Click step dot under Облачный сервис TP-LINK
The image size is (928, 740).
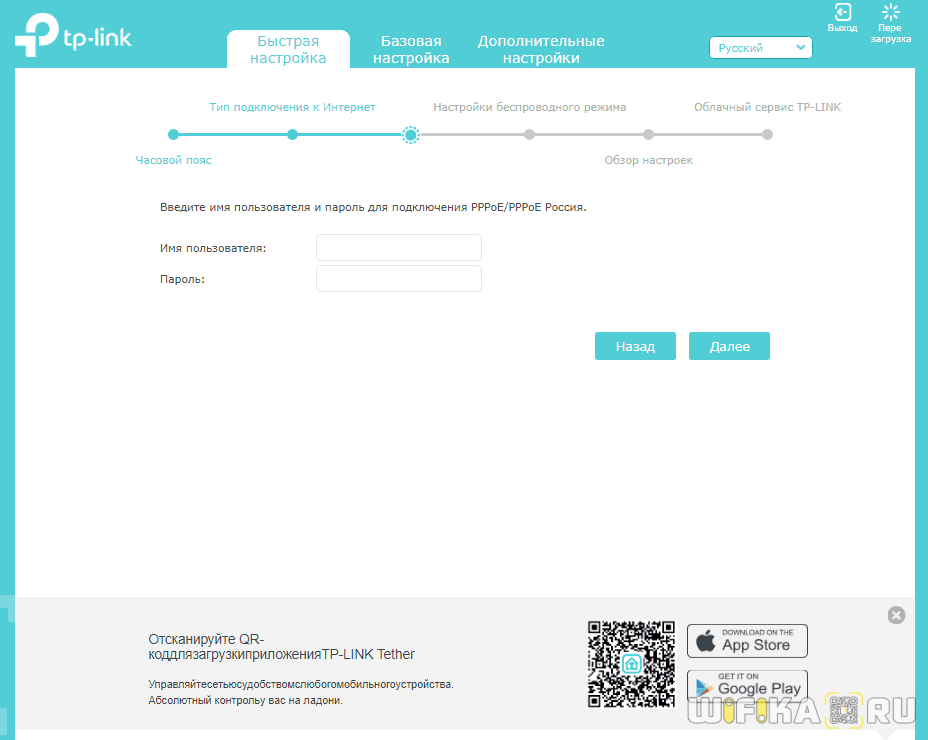768,134
